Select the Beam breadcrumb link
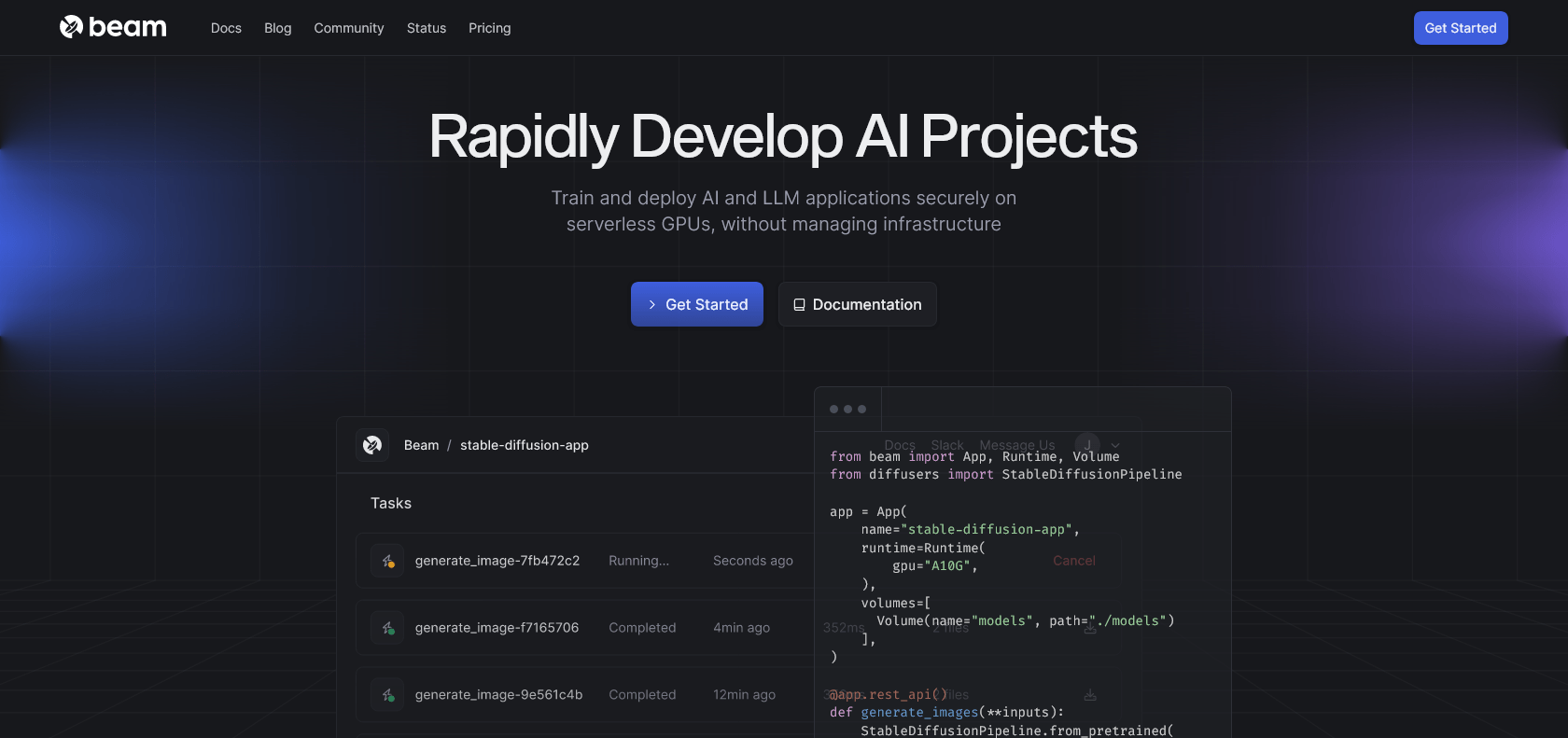The height and width of the screenshot is (738, 1568). click(x=421, y=445)
